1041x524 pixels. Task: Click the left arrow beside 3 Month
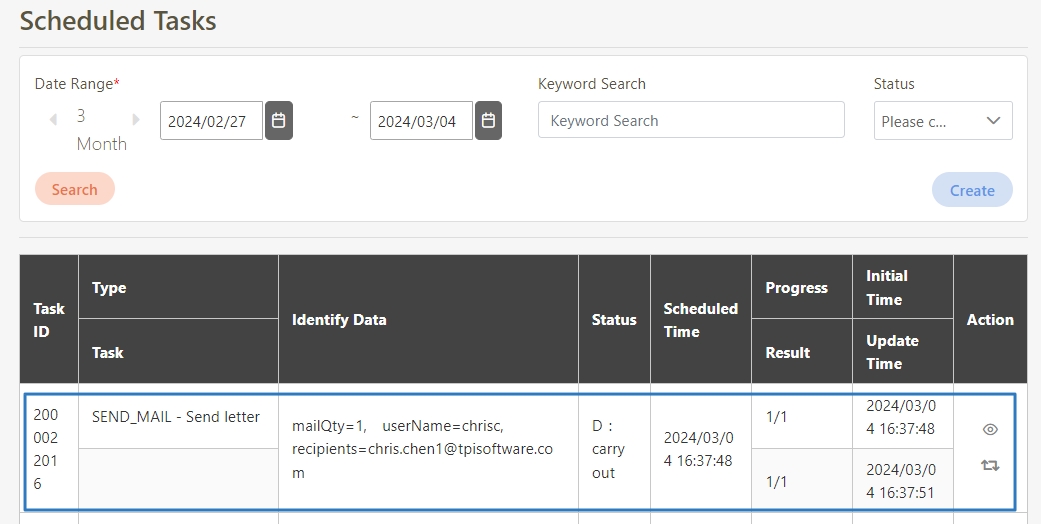click(x=53, y=119)
